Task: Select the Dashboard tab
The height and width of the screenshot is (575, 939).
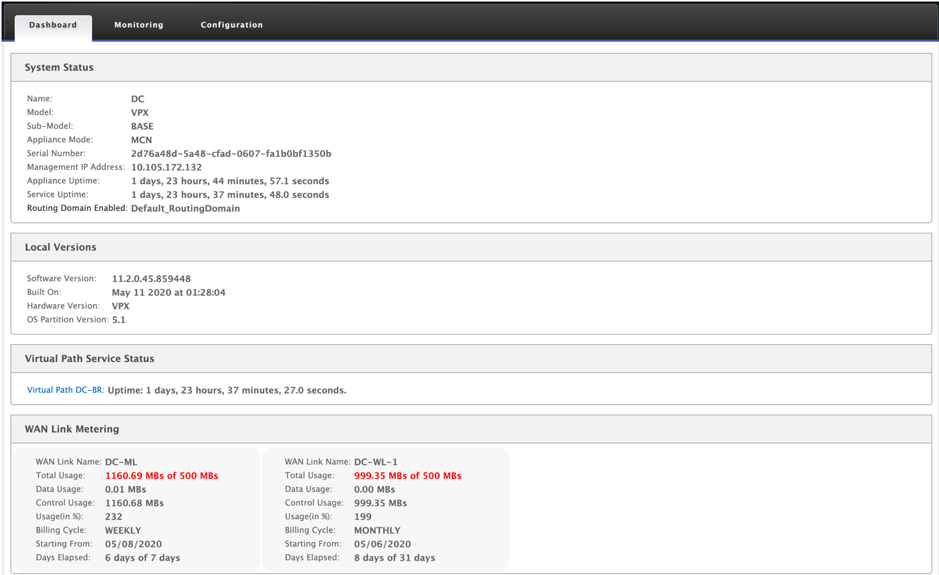Action: coord(53,26)
